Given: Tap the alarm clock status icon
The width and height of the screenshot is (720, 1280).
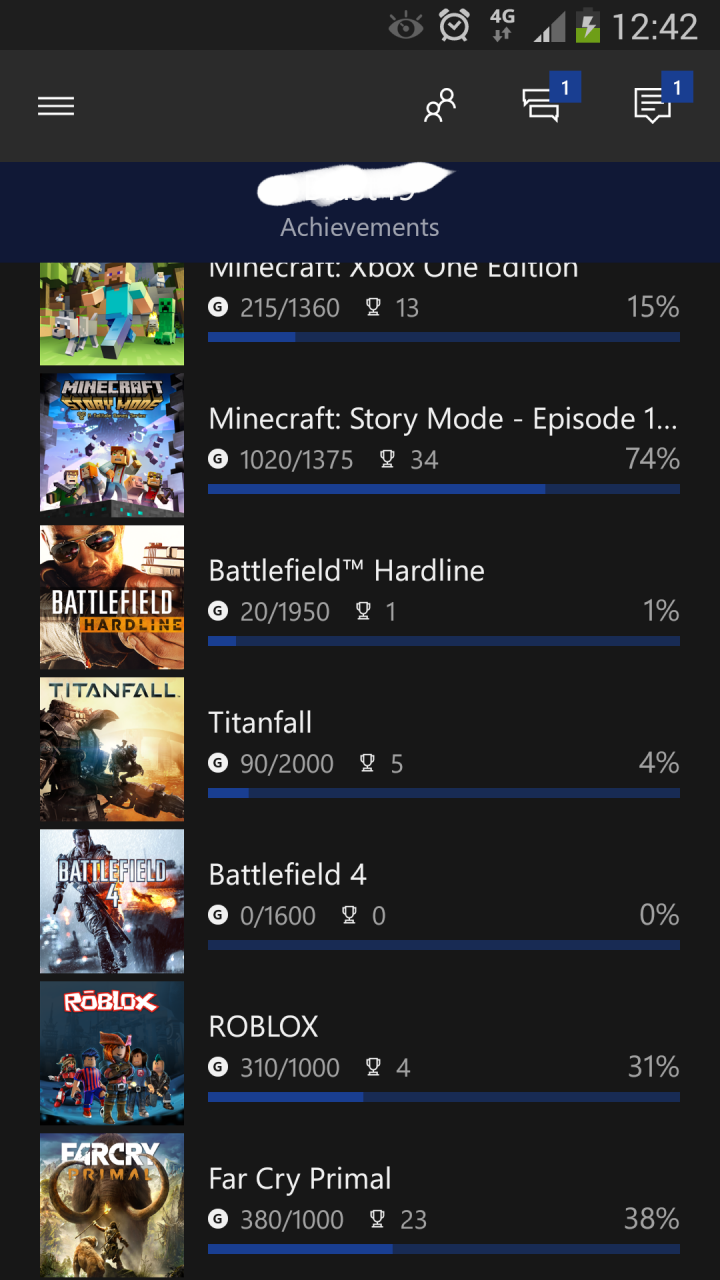Looking at the screenshot, I should tap(455, 26).
